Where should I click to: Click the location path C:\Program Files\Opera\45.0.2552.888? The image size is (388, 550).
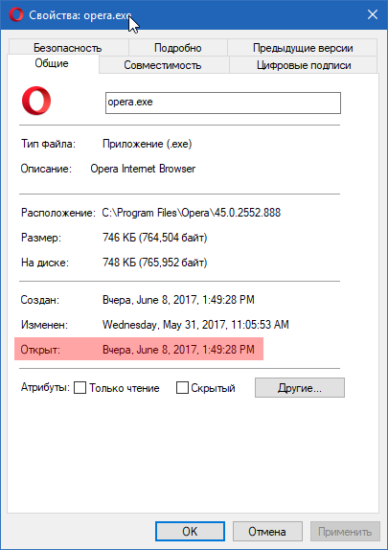coord(191,213)
